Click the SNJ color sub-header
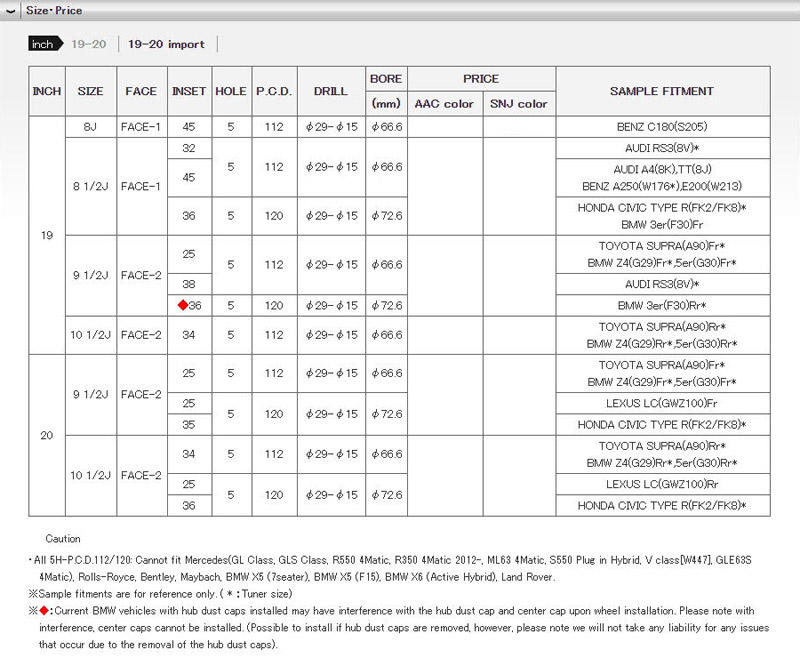This screenshot has width=800, height=666. (x=519, y=104)
